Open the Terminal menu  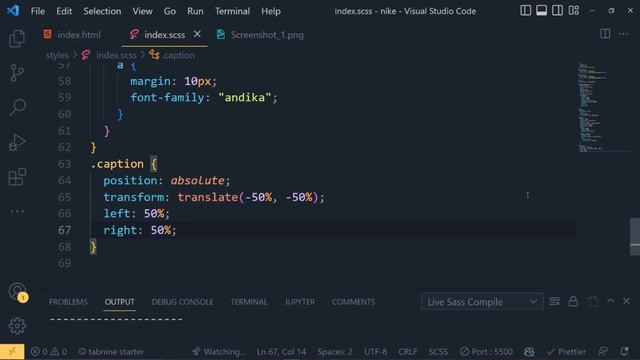pyautogui.click(x=232, y=11)
